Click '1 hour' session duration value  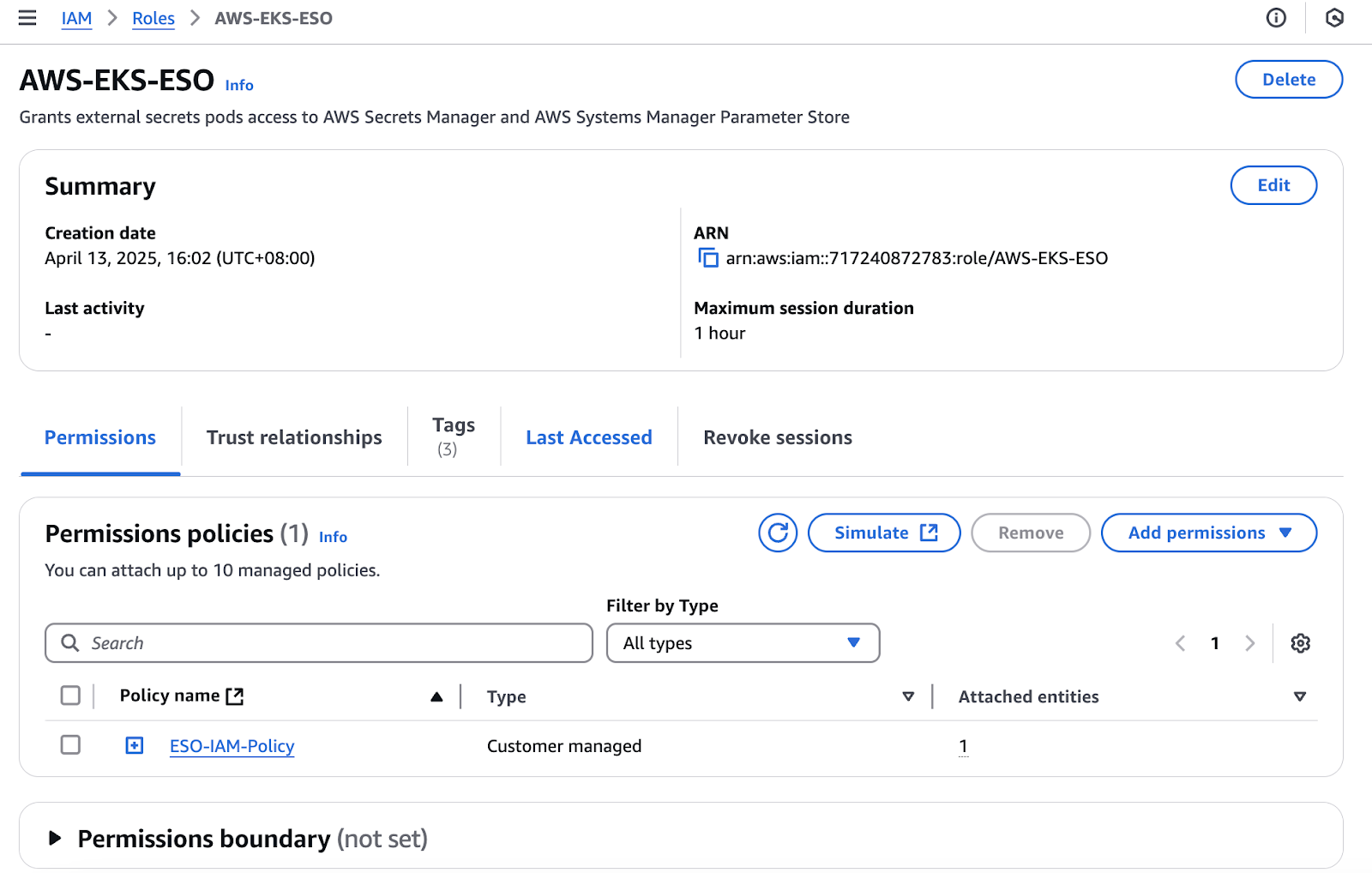(719, 333)
